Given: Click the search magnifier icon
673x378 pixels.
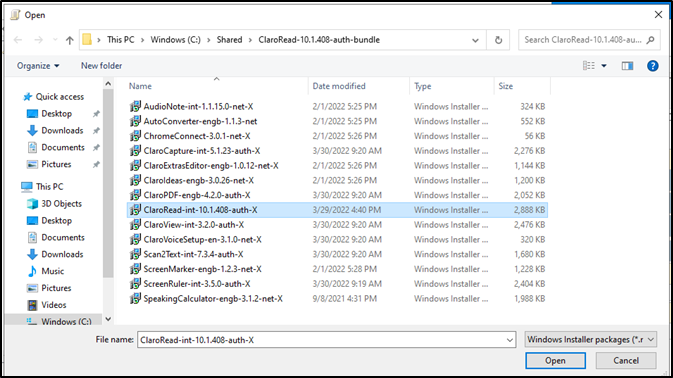Looking at the screenshot, I should click(x=651, y=40).
